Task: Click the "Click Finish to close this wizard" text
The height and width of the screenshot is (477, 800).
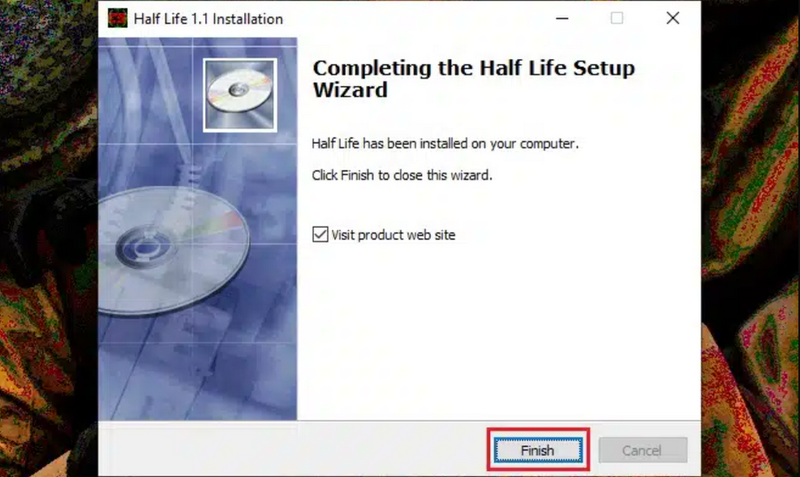Action: coord(402,175)
